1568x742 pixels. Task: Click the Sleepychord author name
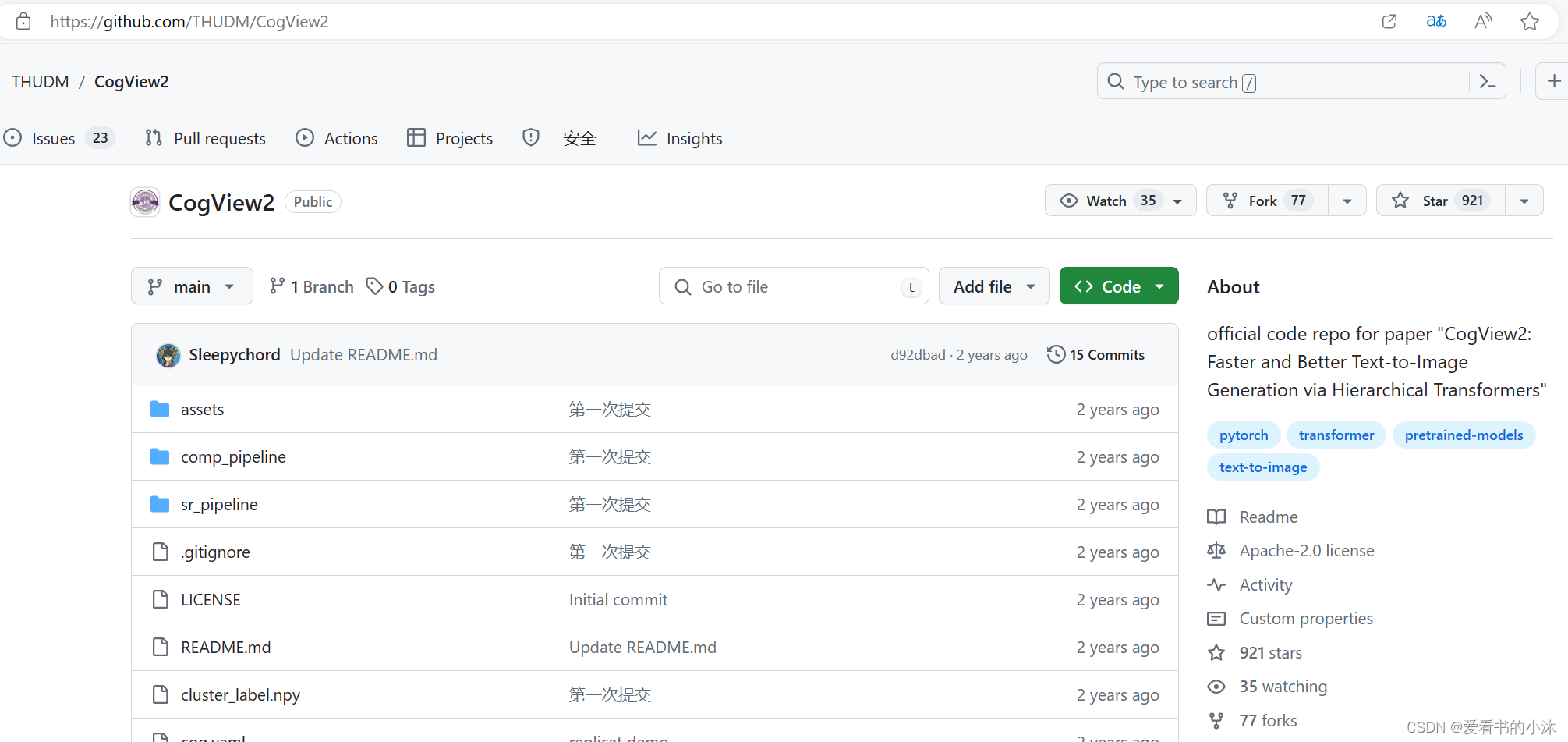click(x=234, y=355)
